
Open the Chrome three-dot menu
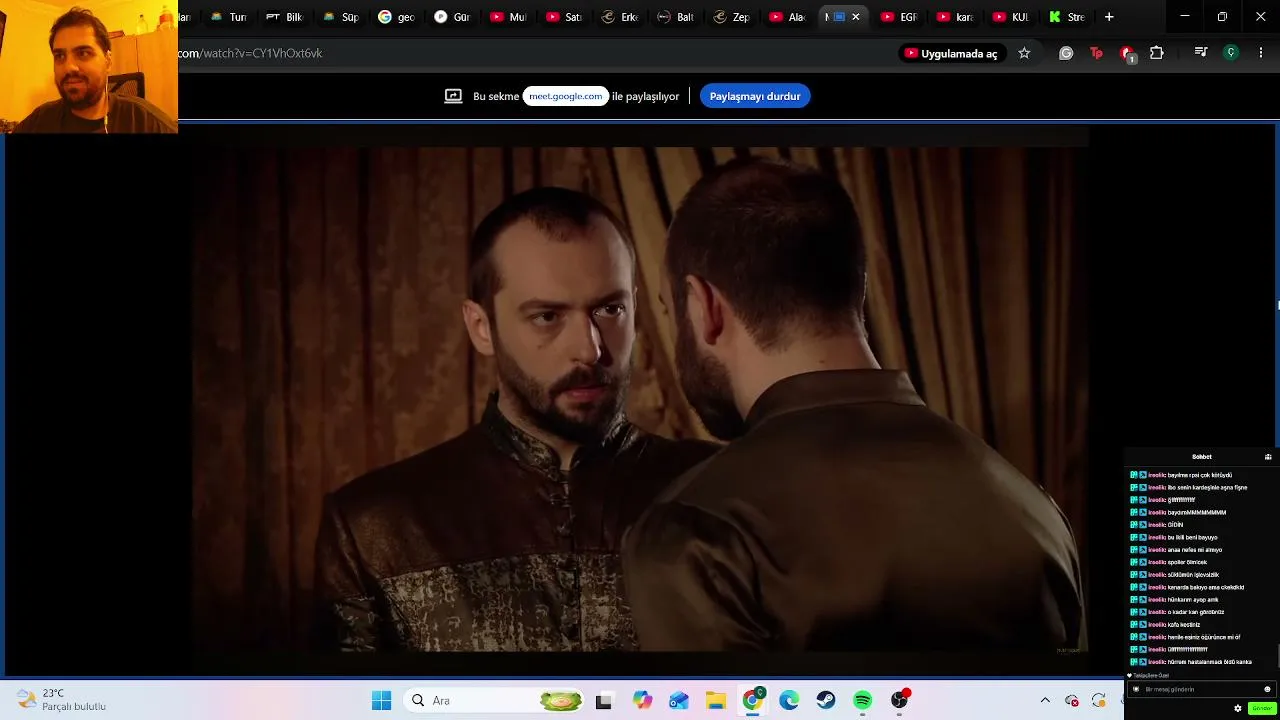tap(1261, 53)
